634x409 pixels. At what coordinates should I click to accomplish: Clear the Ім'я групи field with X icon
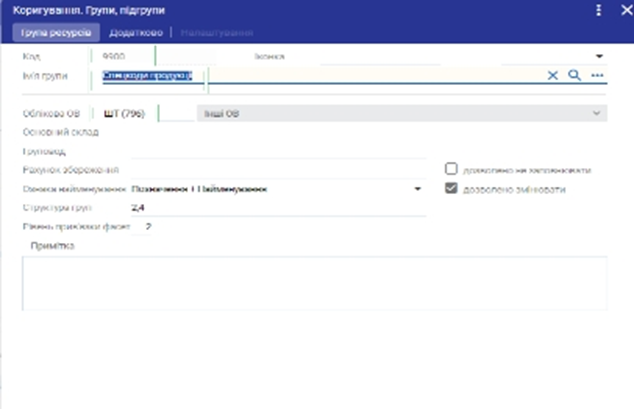(552, 75)
